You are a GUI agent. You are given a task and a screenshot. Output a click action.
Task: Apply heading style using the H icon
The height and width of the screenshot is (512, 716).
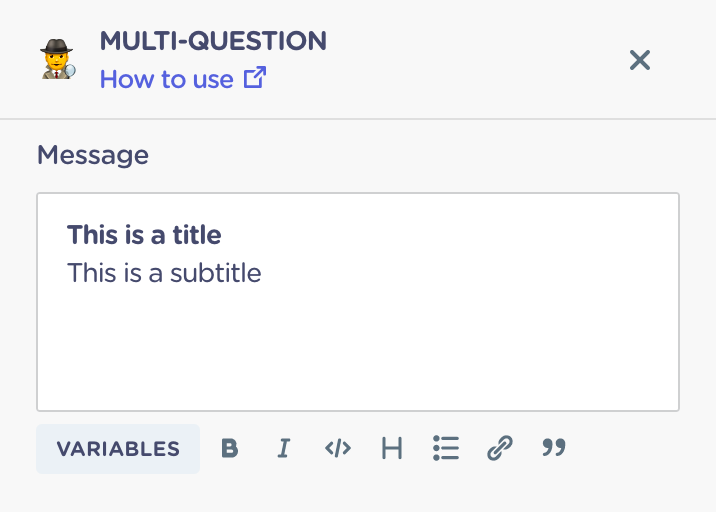pyautogui.click(x=392, y=448)
